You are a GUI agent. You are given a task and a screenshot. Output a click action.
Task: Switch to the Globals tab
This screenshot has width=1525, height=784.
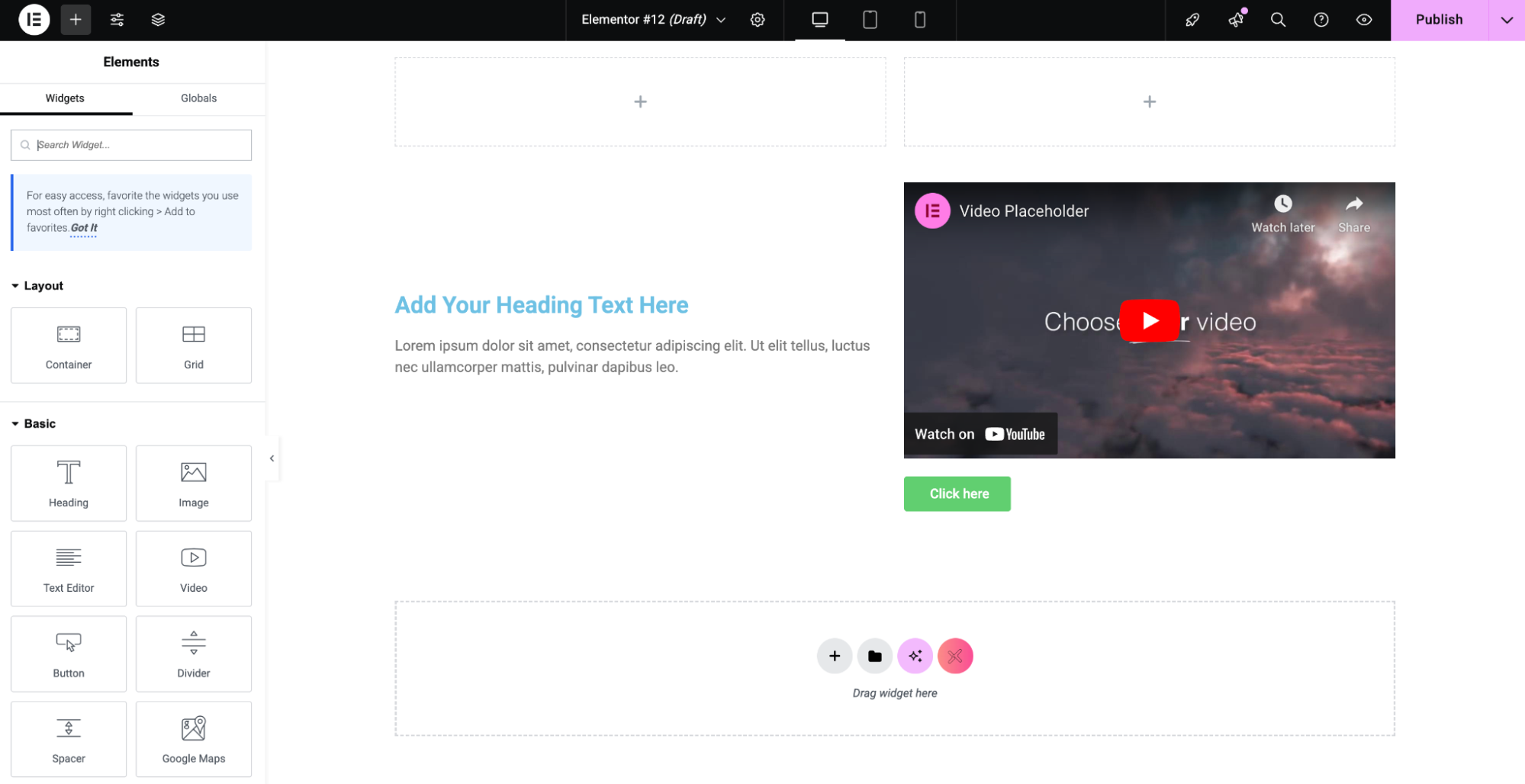pos(198,98)
